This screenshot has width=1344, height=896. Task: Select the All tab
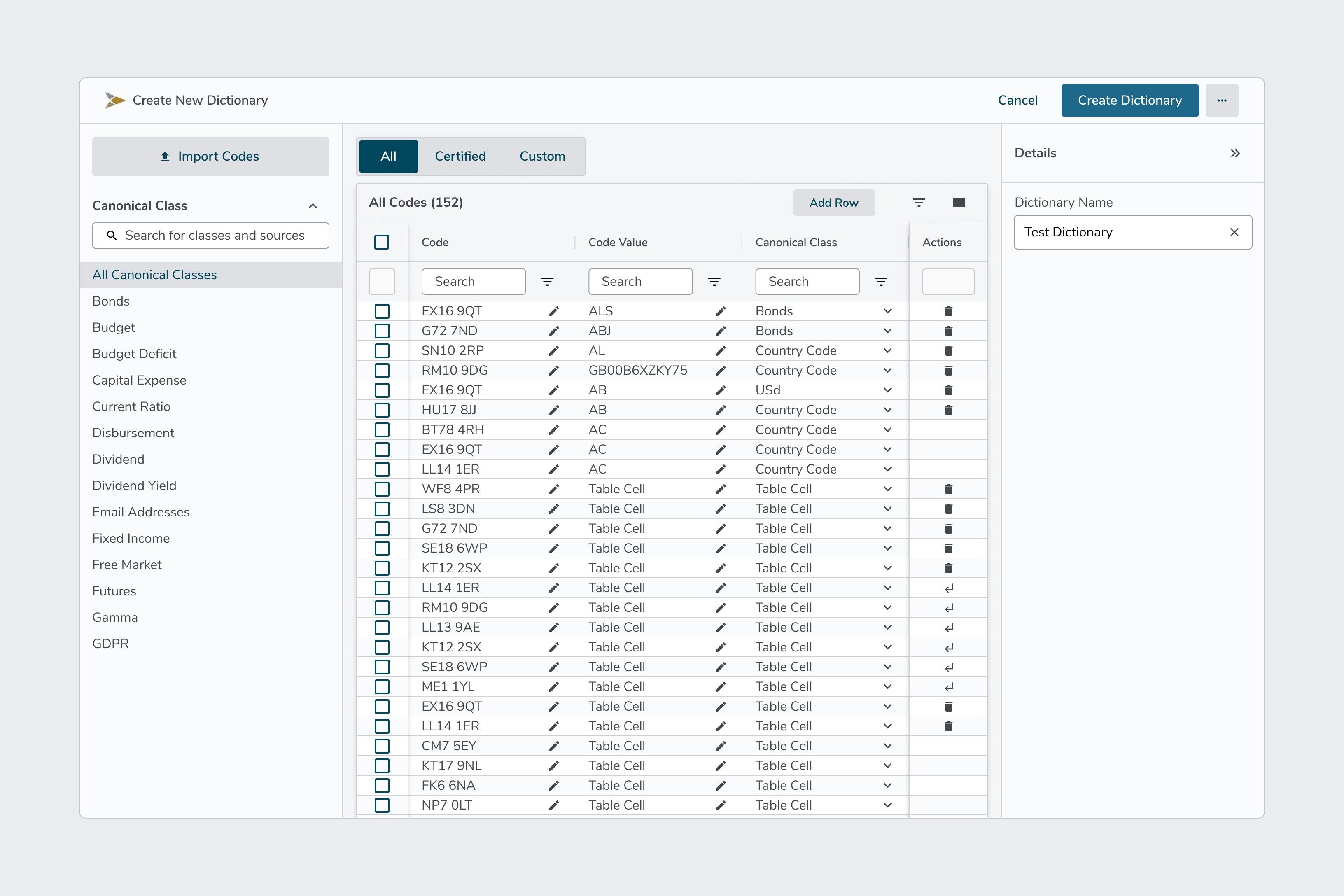[x=389, y=156]
